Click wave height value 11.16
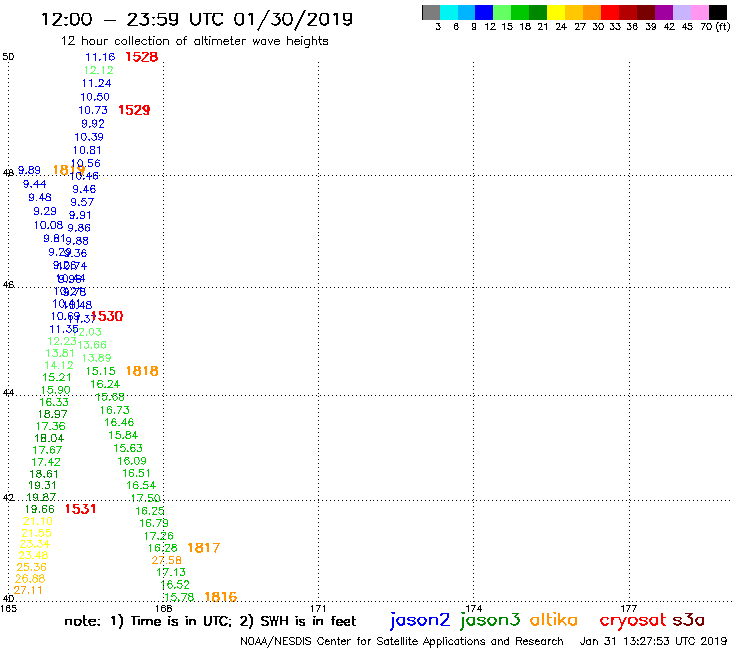 click(x=100, y=57)
